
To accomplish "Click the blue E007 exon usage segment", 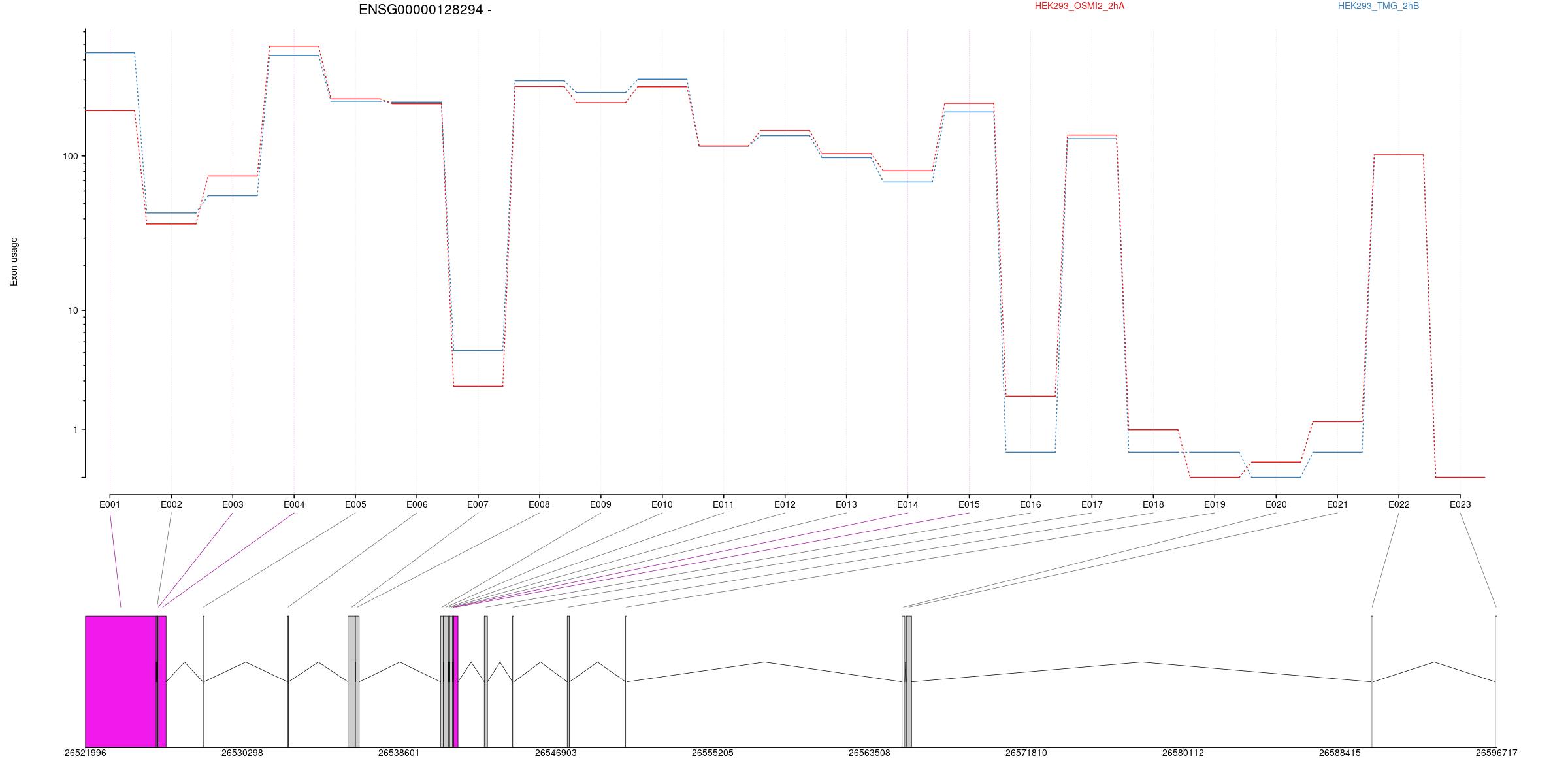I will [x=478, y=350].
